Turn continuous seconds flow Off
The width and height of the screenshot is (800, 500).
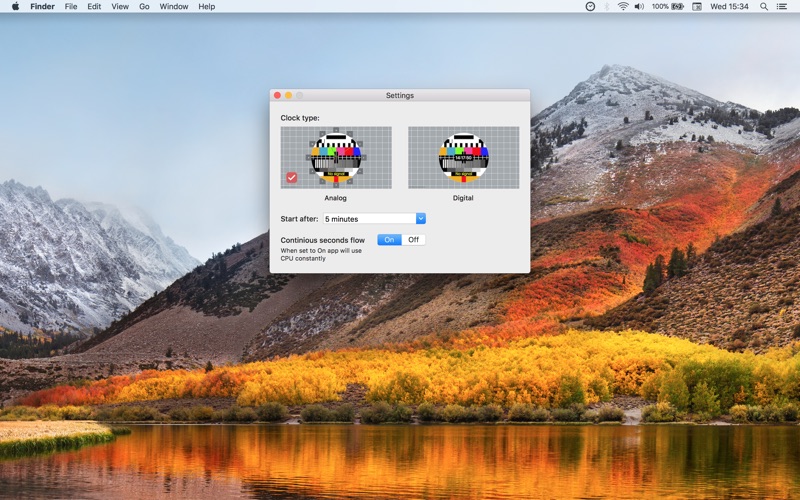[413, 240]
